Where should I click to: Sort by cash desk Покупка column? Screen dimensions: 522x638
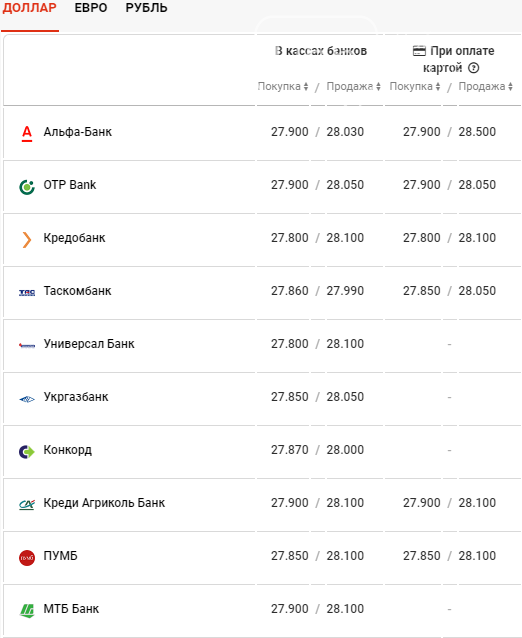pos(283,86)
